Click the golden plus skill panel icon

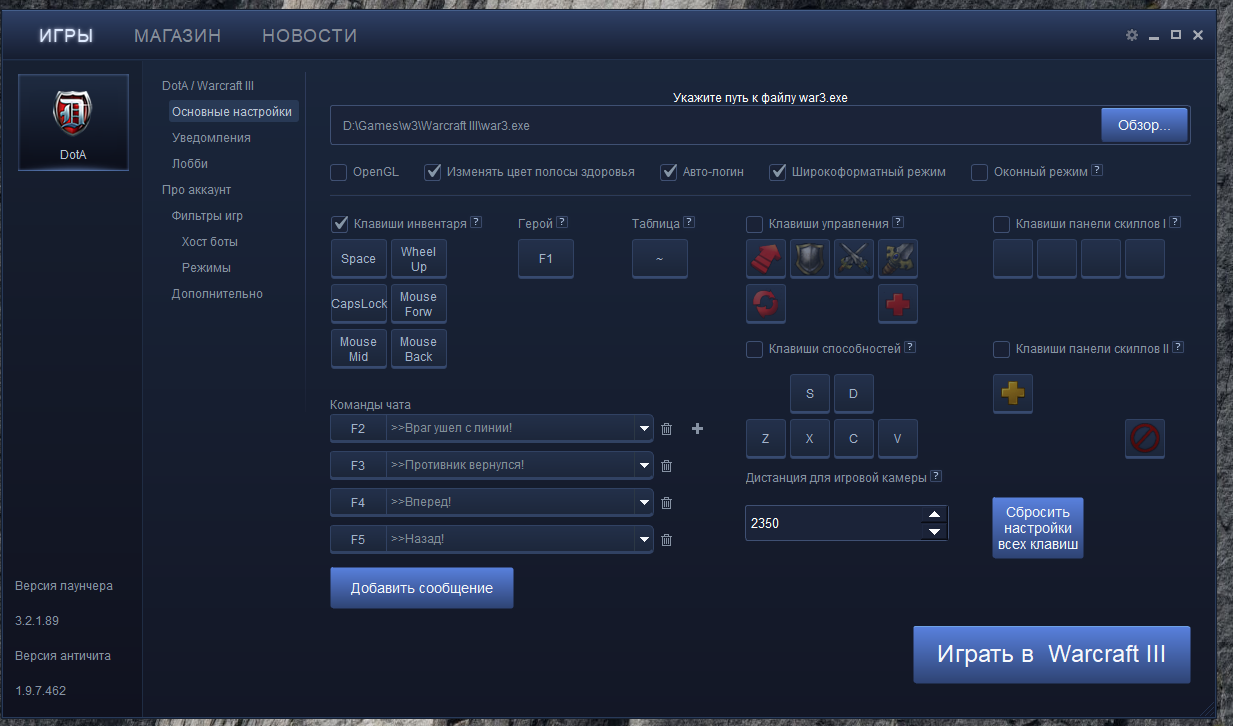pos(1013,394)
